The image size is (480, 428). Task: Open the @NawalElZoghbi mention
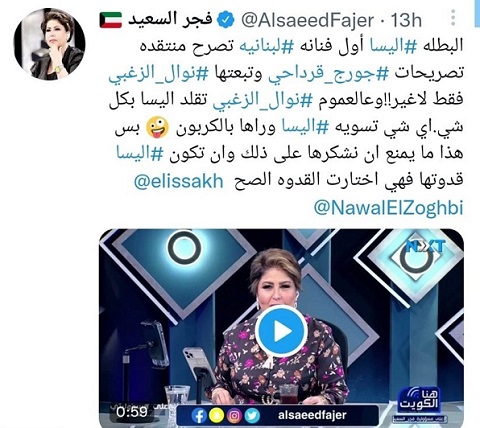(388, 208)
